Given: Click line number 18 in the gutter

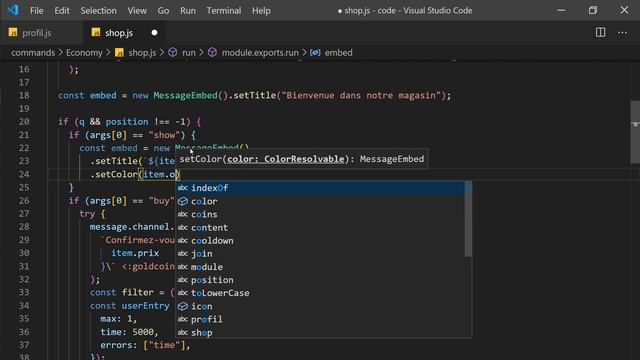Looking at the screenshot, I should (24, 96).
